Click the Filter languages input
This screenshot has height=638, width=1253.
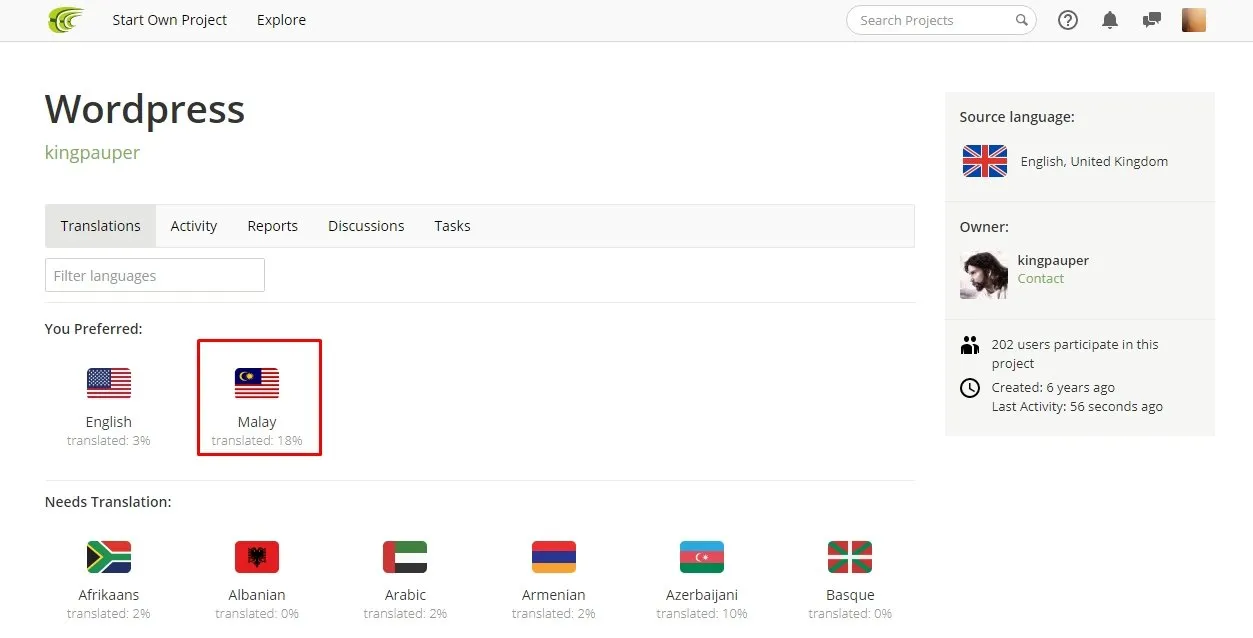[x=155, y=275]
